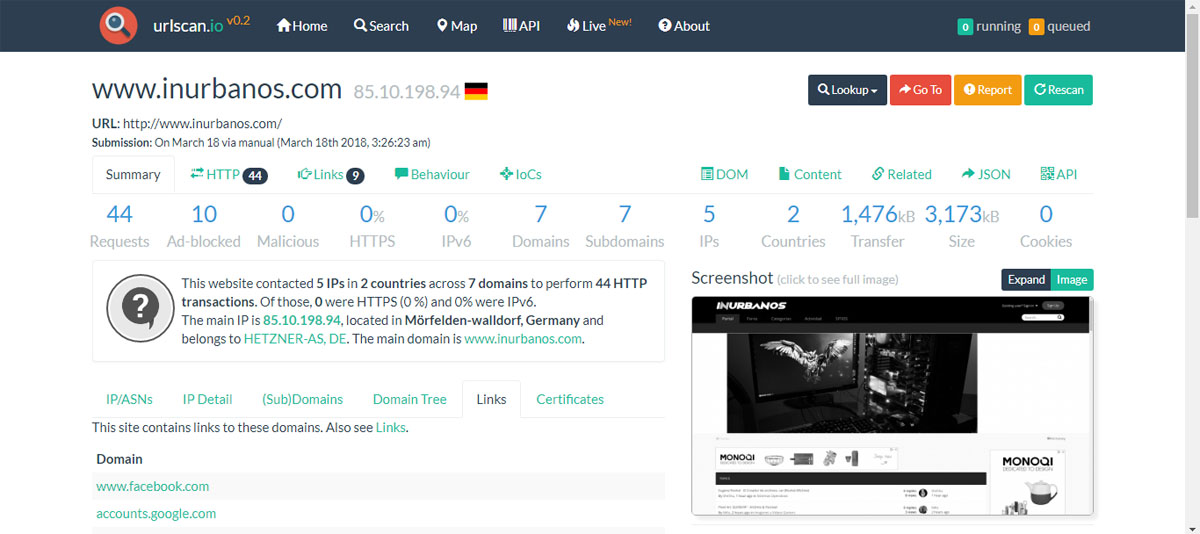This screenshot has width=1200, height=534.
Task: Open the Behaviour tab
Action: pos(432,174)
